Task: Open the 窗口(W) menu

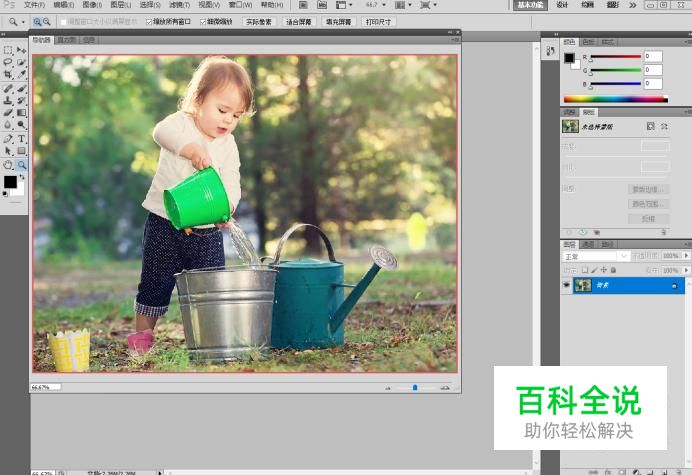Action: [240, 5]
